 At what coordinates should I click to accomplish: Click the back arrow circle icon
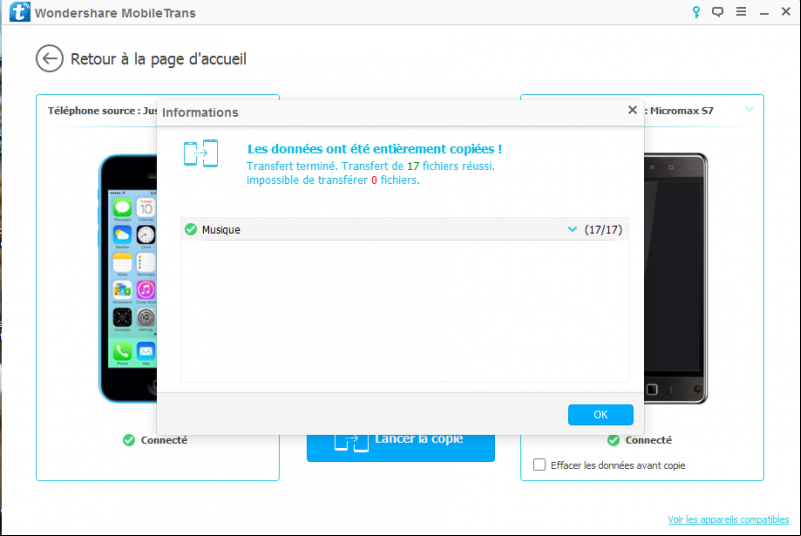tap(50, 59)
